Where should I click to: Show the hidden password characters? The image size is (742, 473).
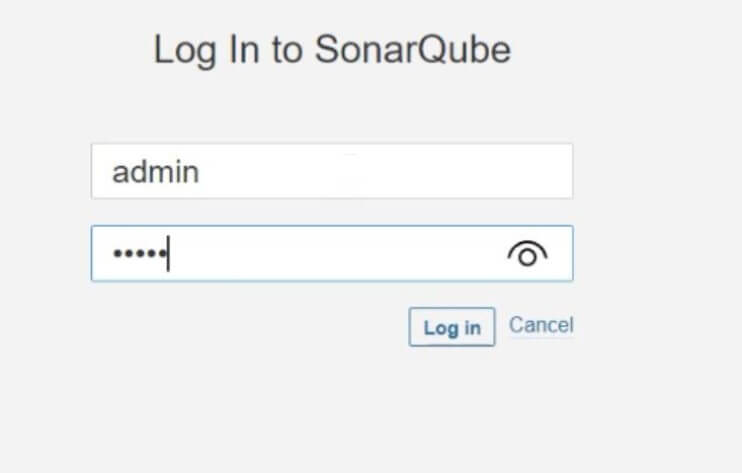point(527,254)
